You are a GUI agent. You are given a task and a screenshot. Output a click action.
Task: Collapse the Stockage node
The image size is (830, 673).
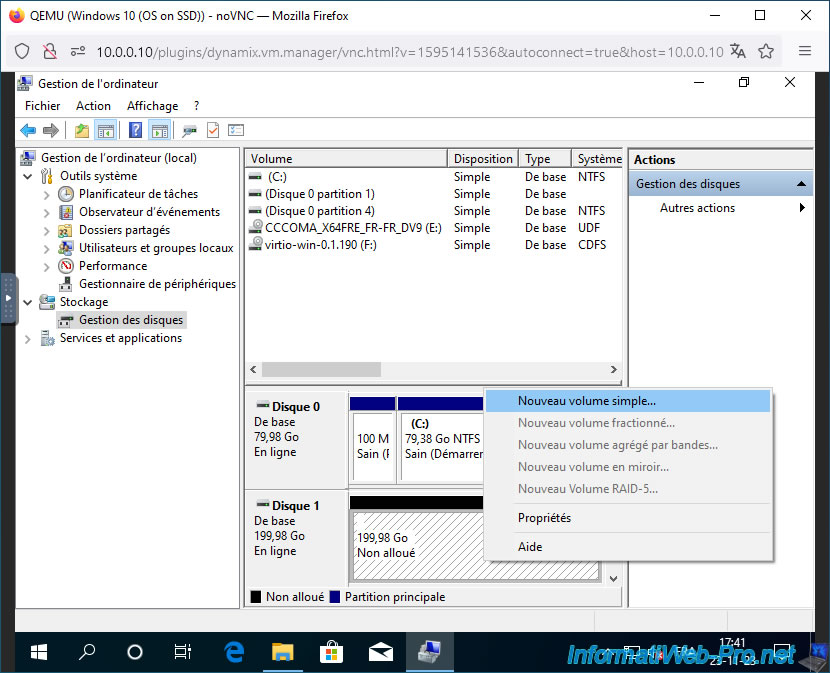[x=28, y=302]
